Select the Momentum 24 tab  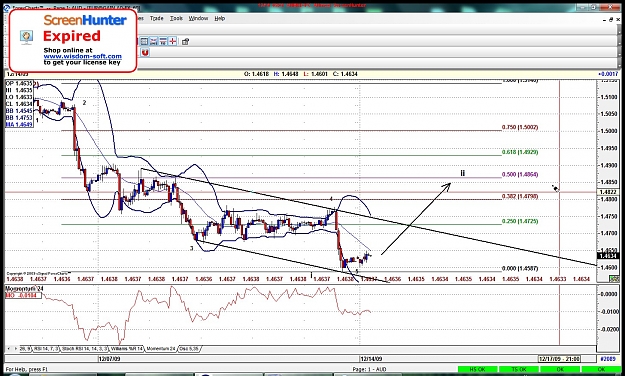pos(161,348)
